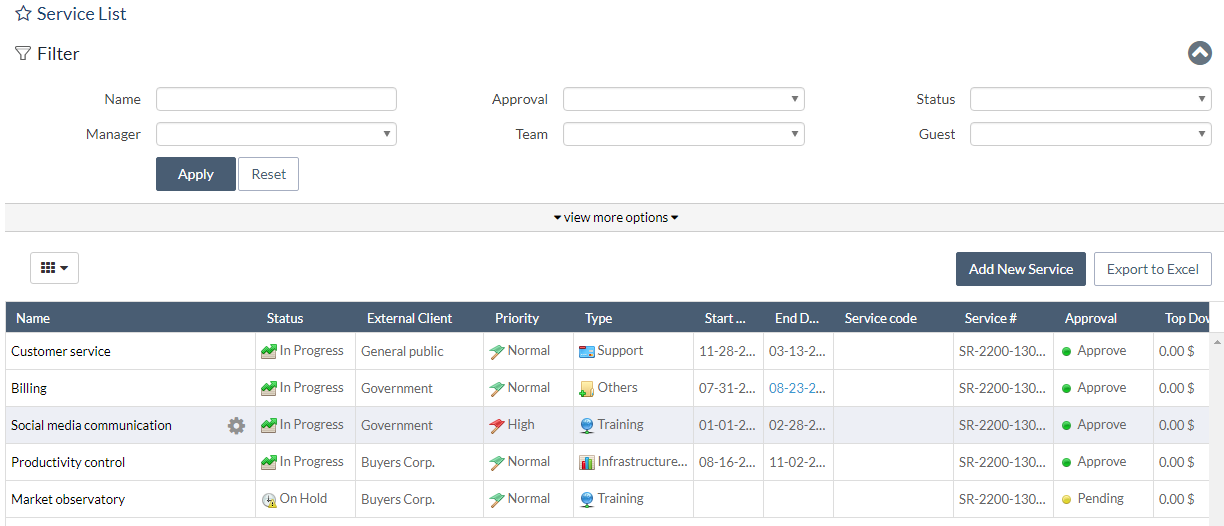
Task: Click green approval dot for Social media communication
Action: pos(1067,426)
